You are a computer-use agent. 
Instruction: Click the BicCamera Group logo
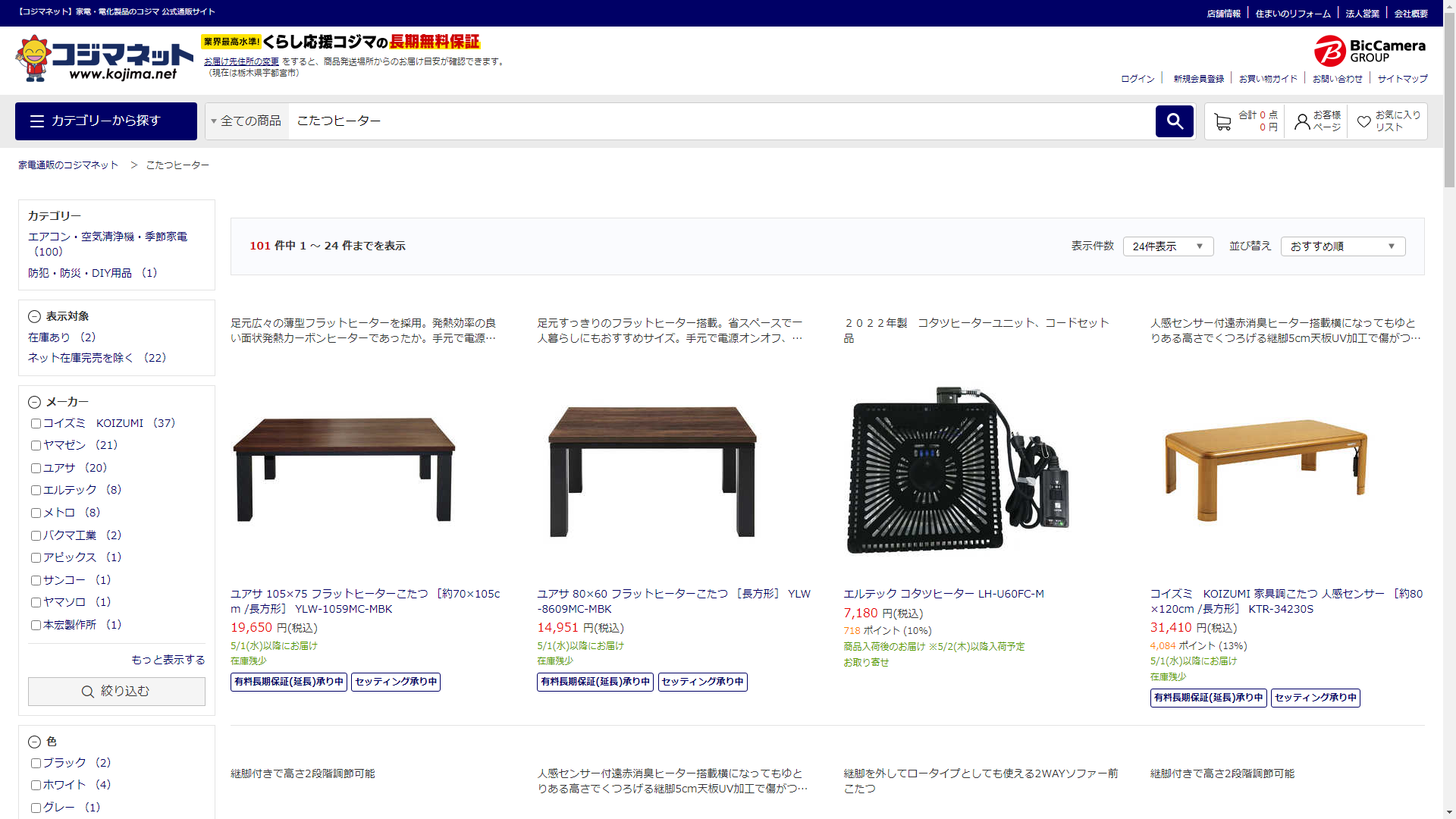click(x=1370, y=51)
